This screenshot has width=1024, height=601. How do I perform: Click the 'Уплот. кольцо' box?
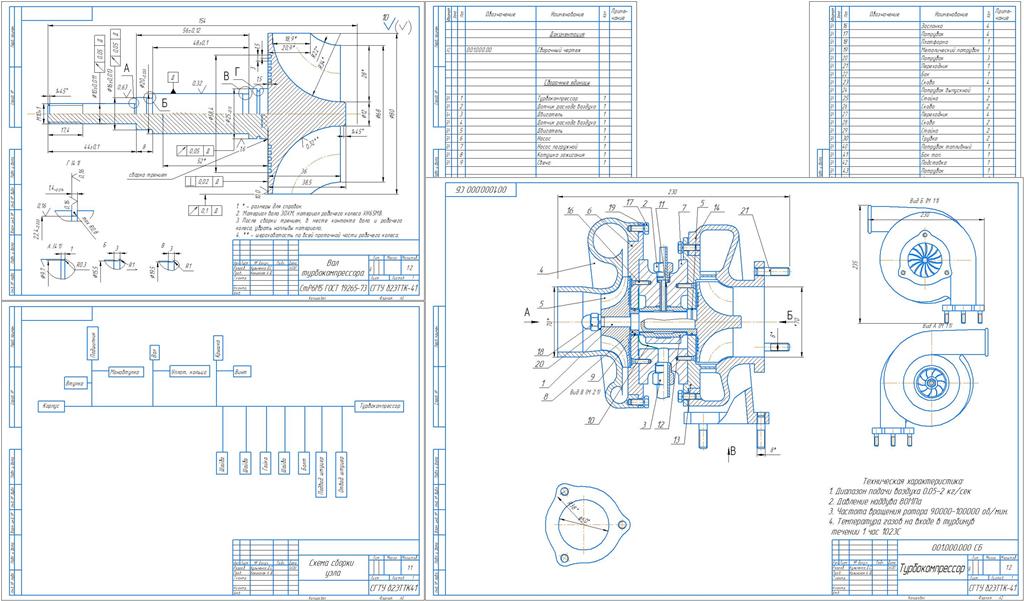[189, 371]
